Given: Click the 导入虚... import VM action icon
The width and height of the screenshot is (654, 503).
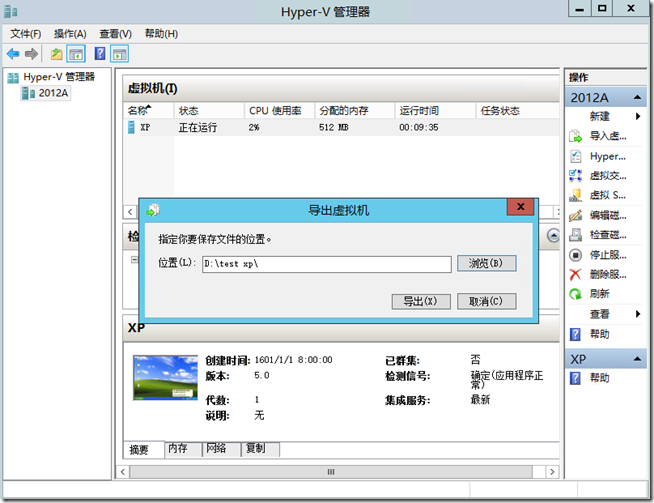Looking at the screenshot, I should point(576,136).
